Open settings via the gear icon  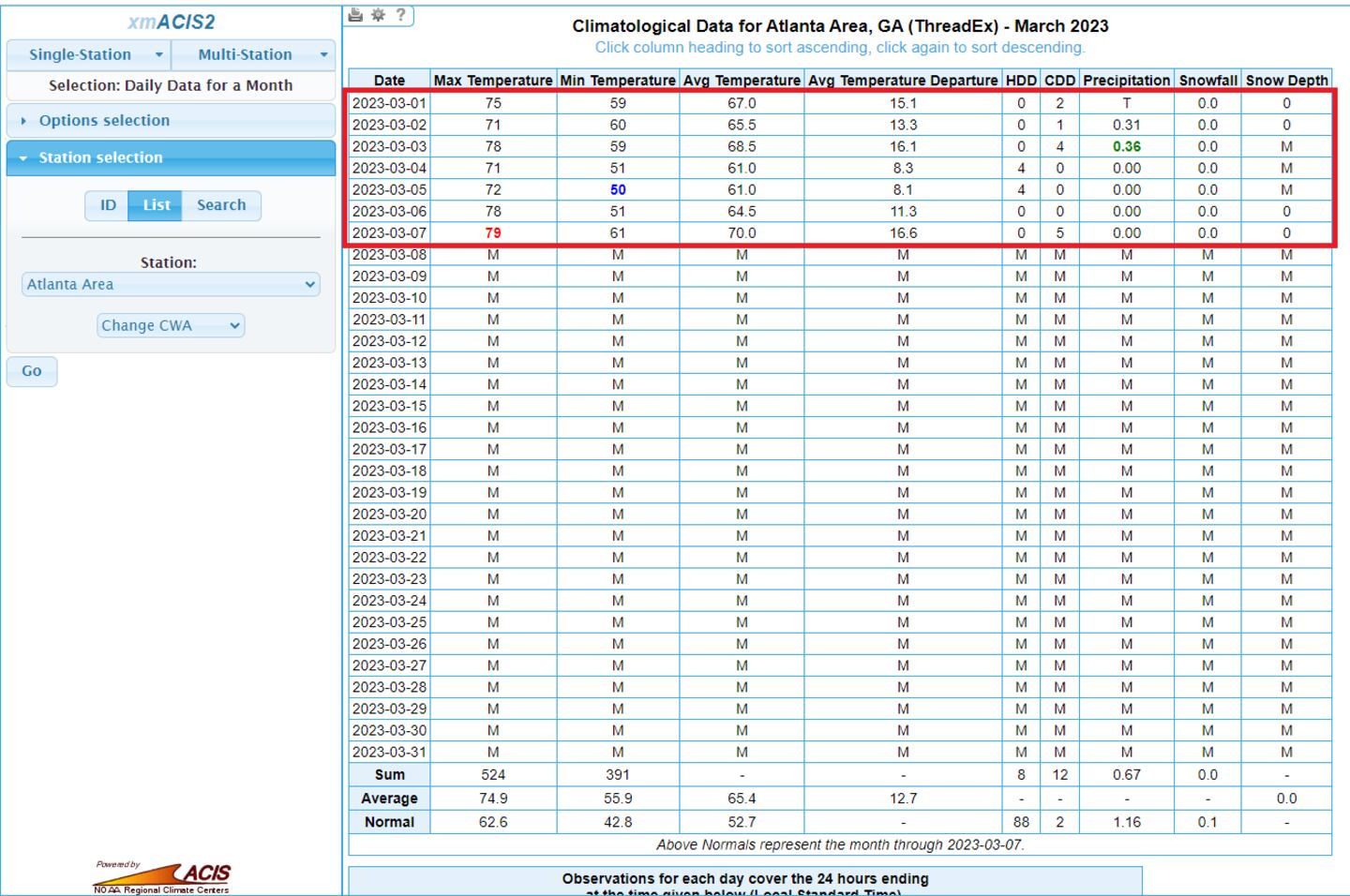point(378,15)
